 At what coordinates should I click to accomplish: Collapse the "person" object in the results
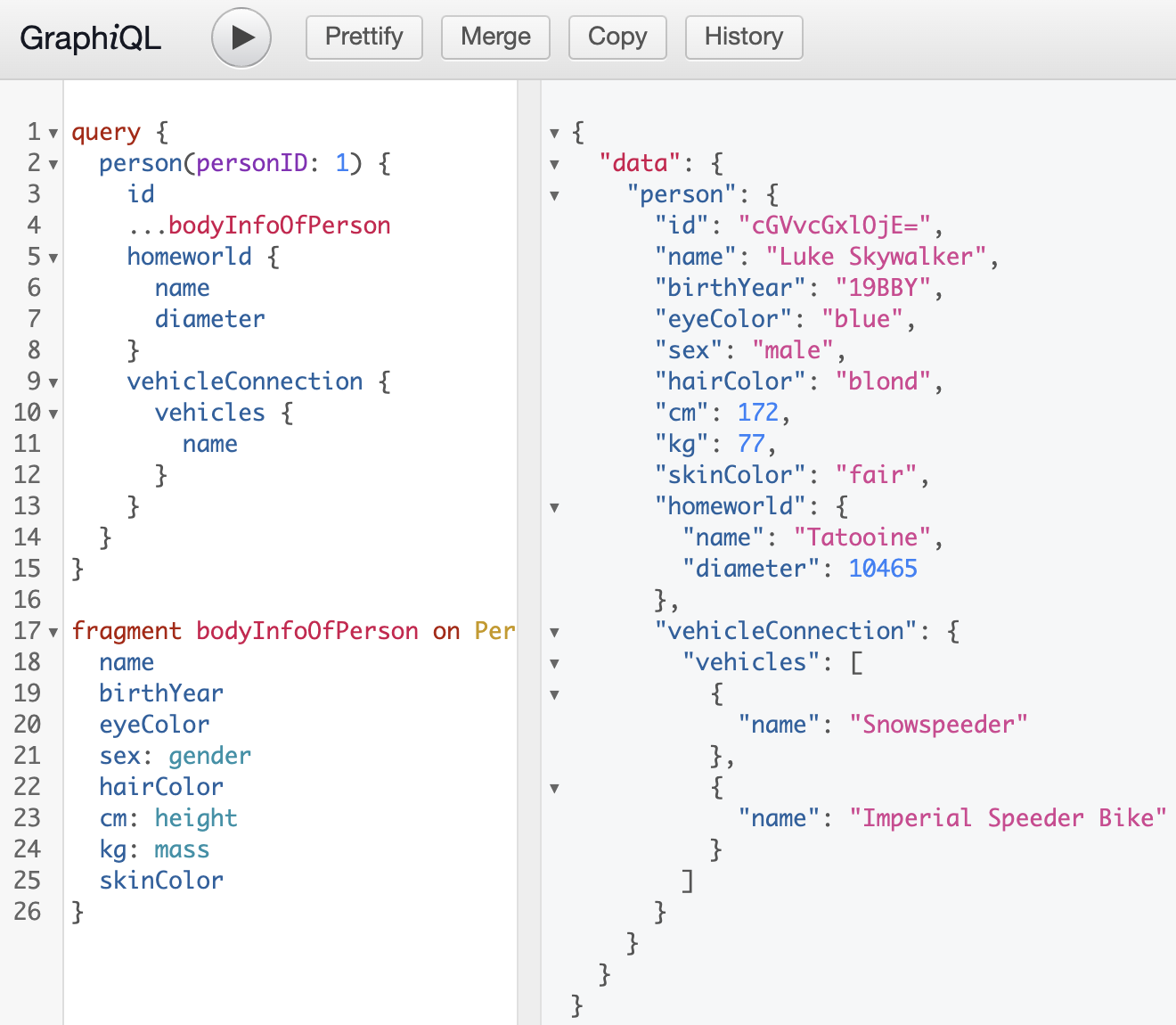pos(554,196)
